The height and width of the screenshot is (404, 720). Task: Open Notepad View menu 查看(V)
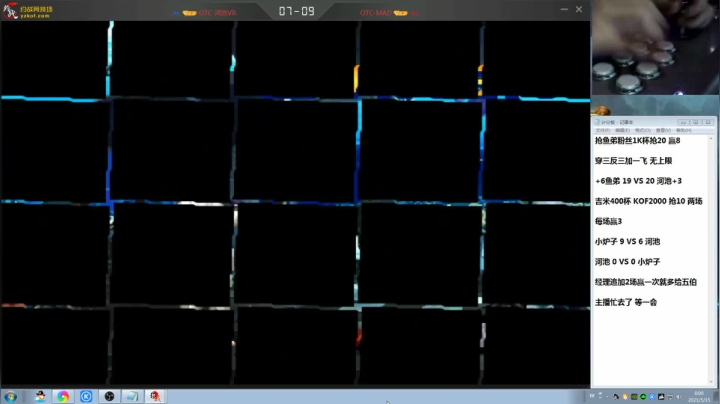tap(663, 130)
